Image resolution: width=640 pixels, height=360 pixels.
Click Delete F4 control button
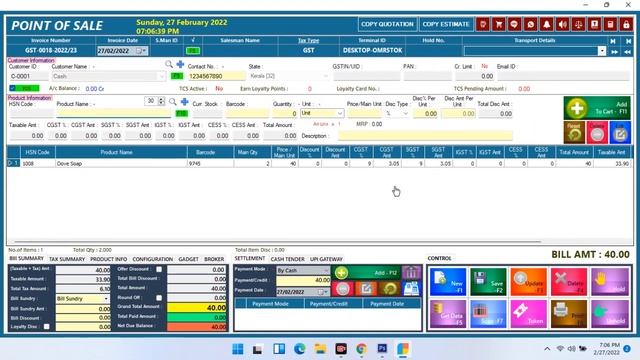(569, 282)
